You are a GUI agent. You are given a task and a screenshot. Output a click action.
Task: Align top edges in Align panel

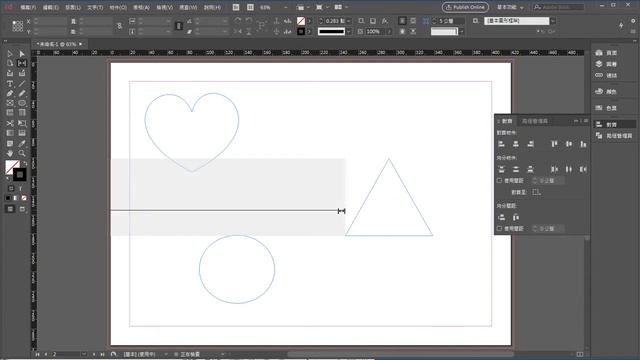point(554,144)
